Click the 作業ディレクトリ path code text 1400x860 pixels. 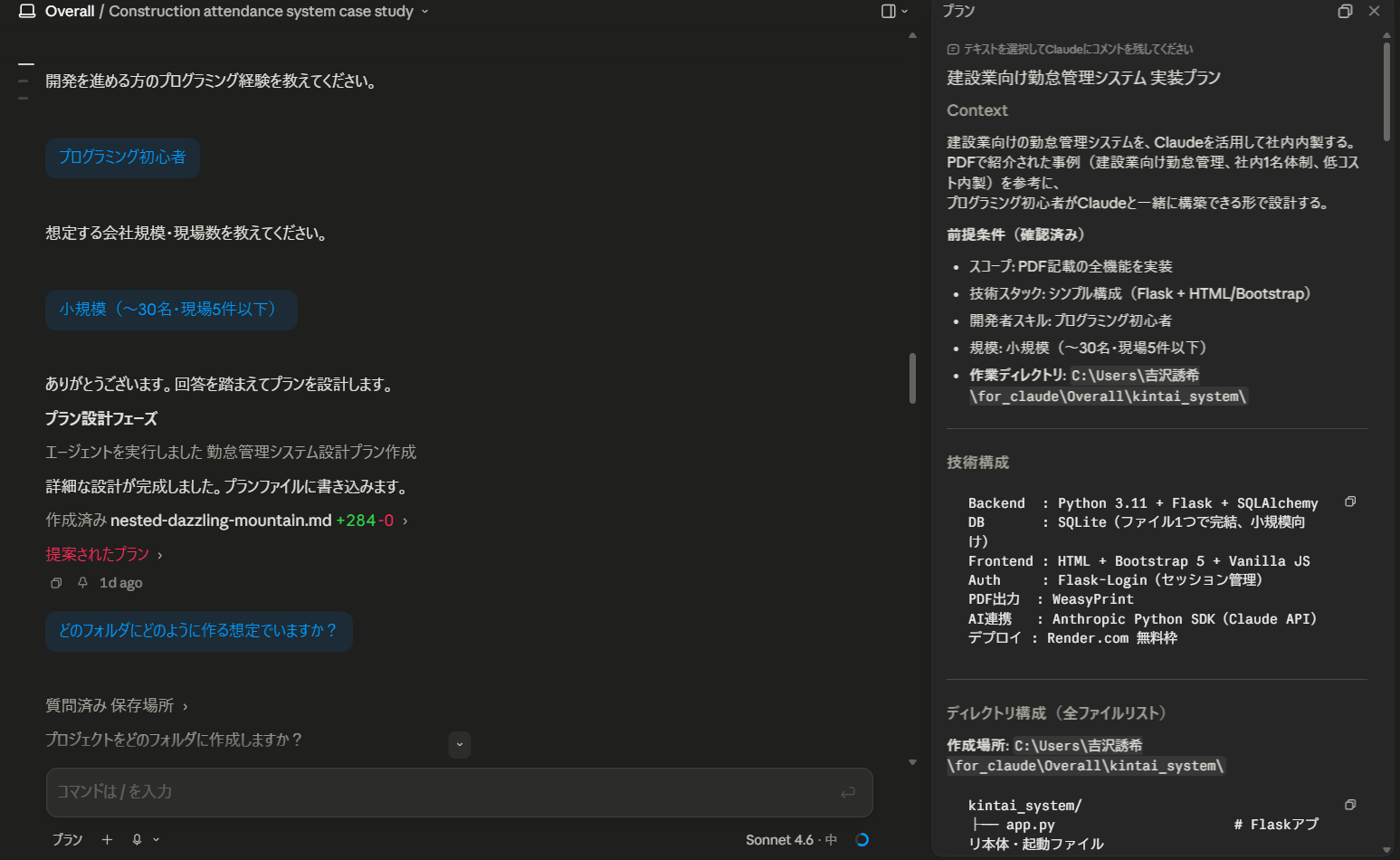point(1108,386)
